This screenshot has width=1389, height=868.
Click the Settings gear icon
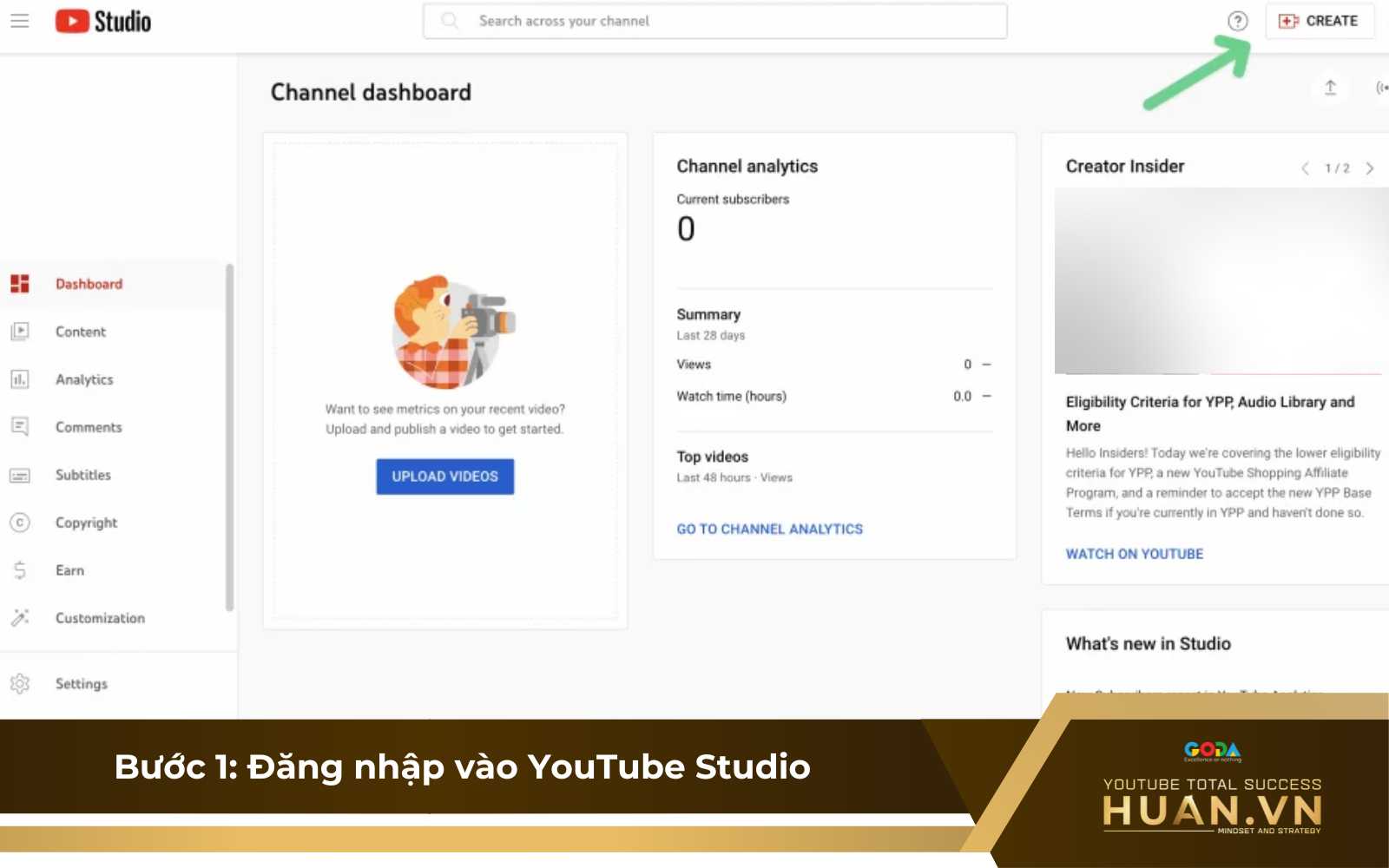[x=20, y=684]
